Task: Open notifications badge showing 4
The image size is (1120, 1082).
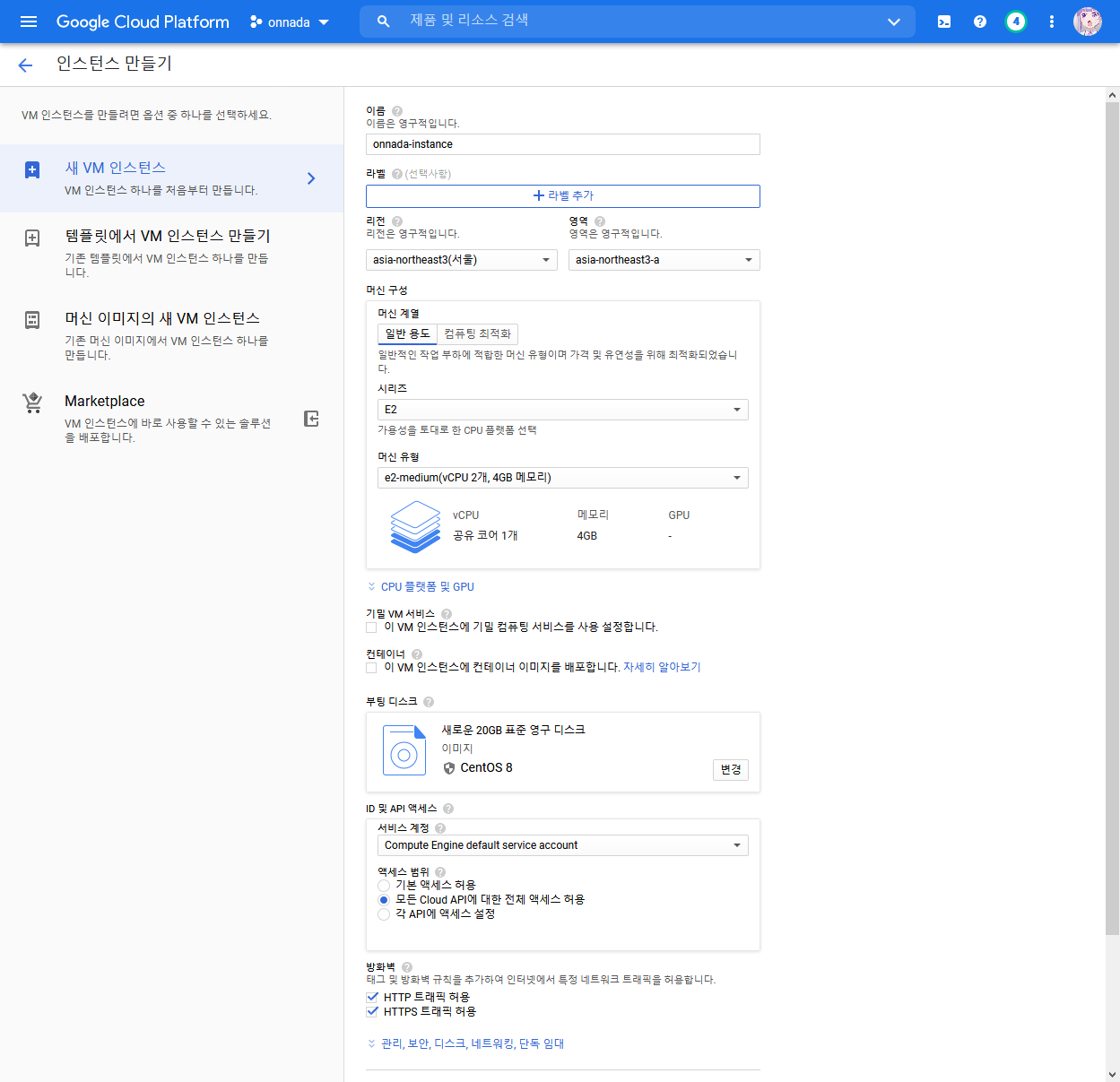Action: pyautogui.click(x=1015, y=22)
